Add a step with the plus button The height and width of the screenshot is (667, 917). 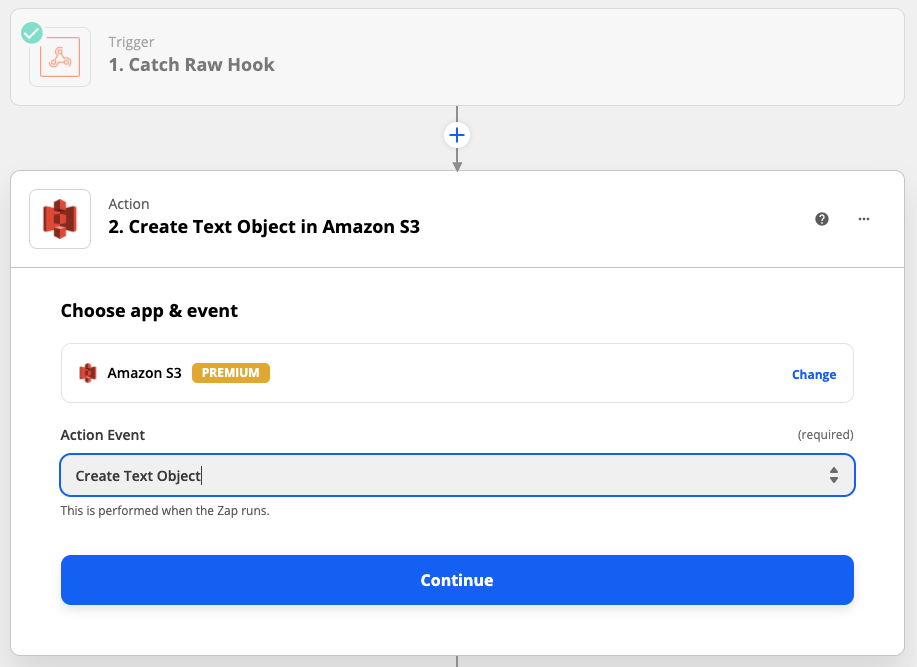pos(457,135)
